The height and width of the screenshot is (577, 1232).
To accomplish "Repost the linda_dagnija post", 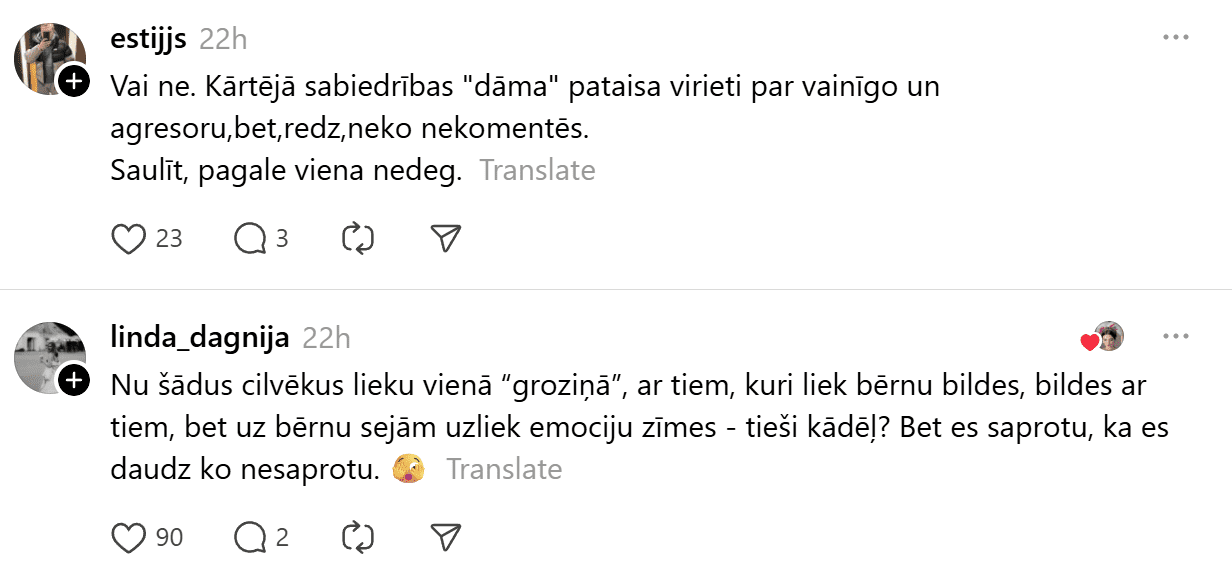I will click(x=357, y=538).
